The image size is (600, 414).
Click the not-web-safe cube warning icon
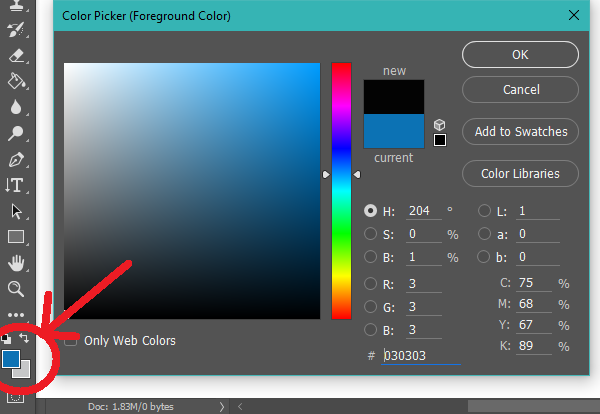439,124
